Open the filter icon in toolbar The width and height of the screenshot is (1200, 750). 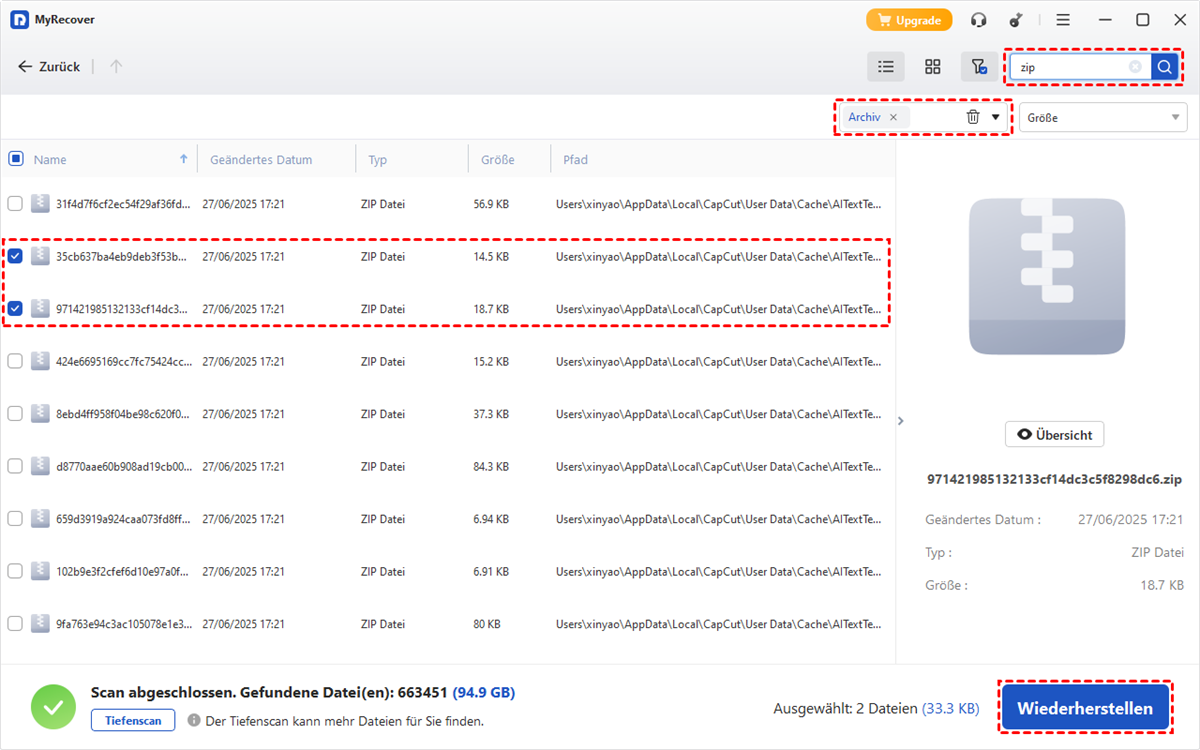pos(979,67)
